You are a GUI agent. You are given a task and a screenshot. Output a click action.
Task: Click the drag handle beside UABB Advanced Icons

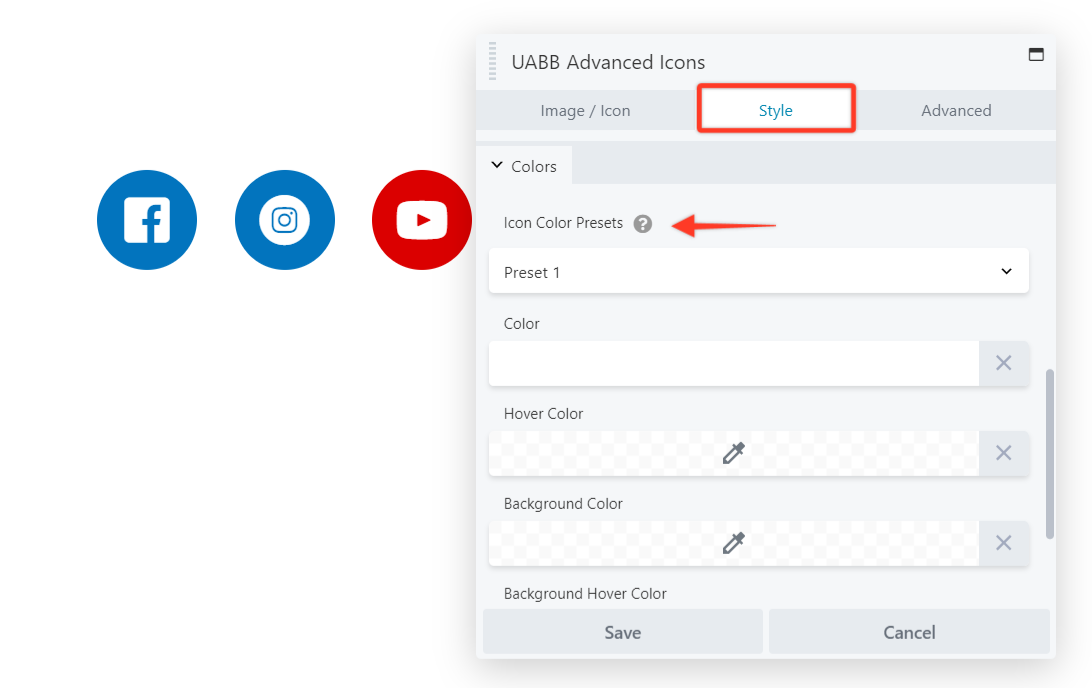[x=491, y=61]
